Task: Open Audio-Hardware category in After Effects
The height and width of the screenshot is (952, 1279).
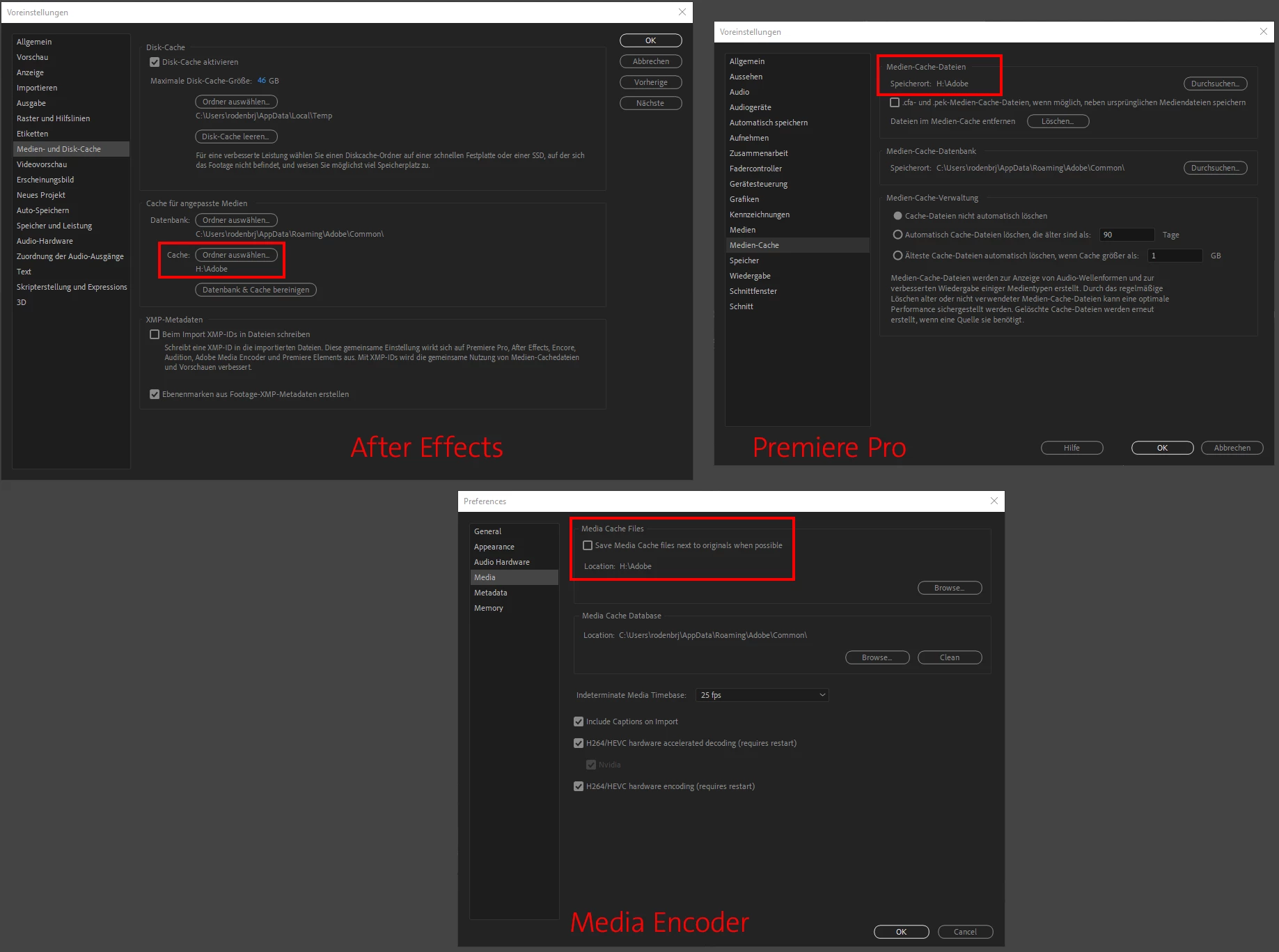Action: (71, 241)
